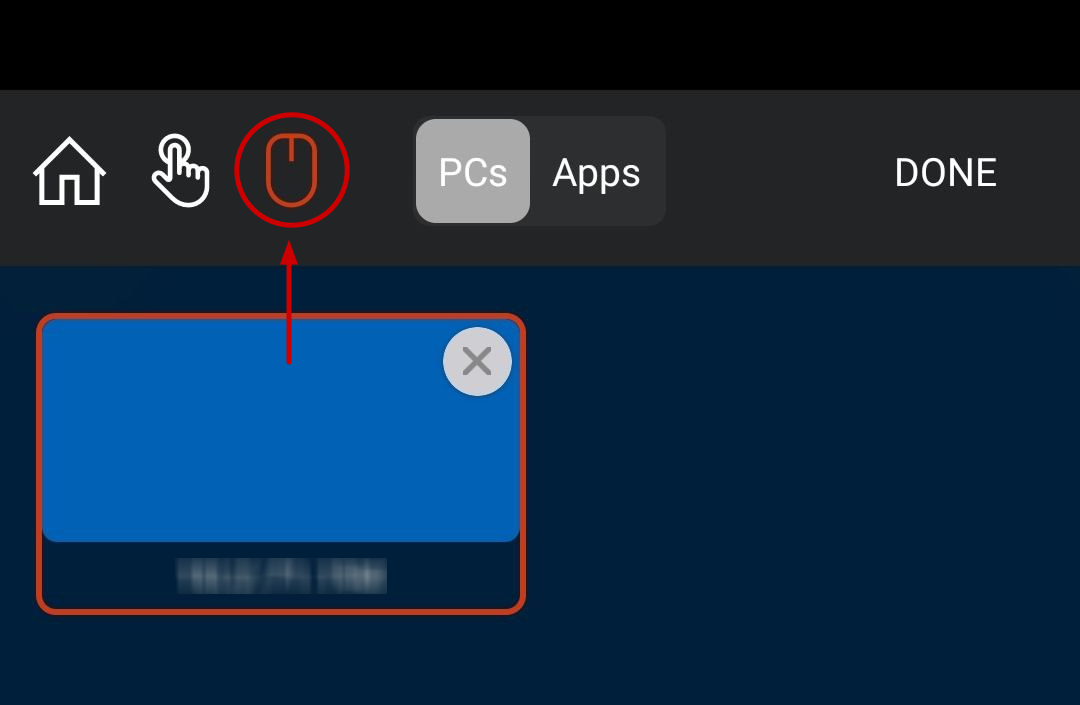Viewport: 1080px width, 705px height.
Task: Toggle the view back to PCs
Action: pyautogui.click(x=473, y=171)
